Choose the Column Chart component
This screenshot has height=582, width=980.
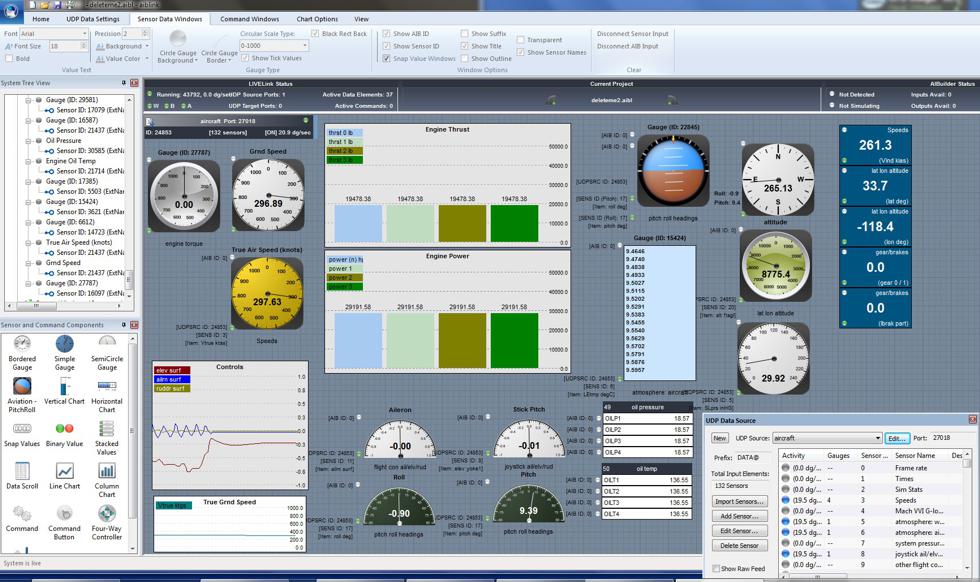pos(107,479)
